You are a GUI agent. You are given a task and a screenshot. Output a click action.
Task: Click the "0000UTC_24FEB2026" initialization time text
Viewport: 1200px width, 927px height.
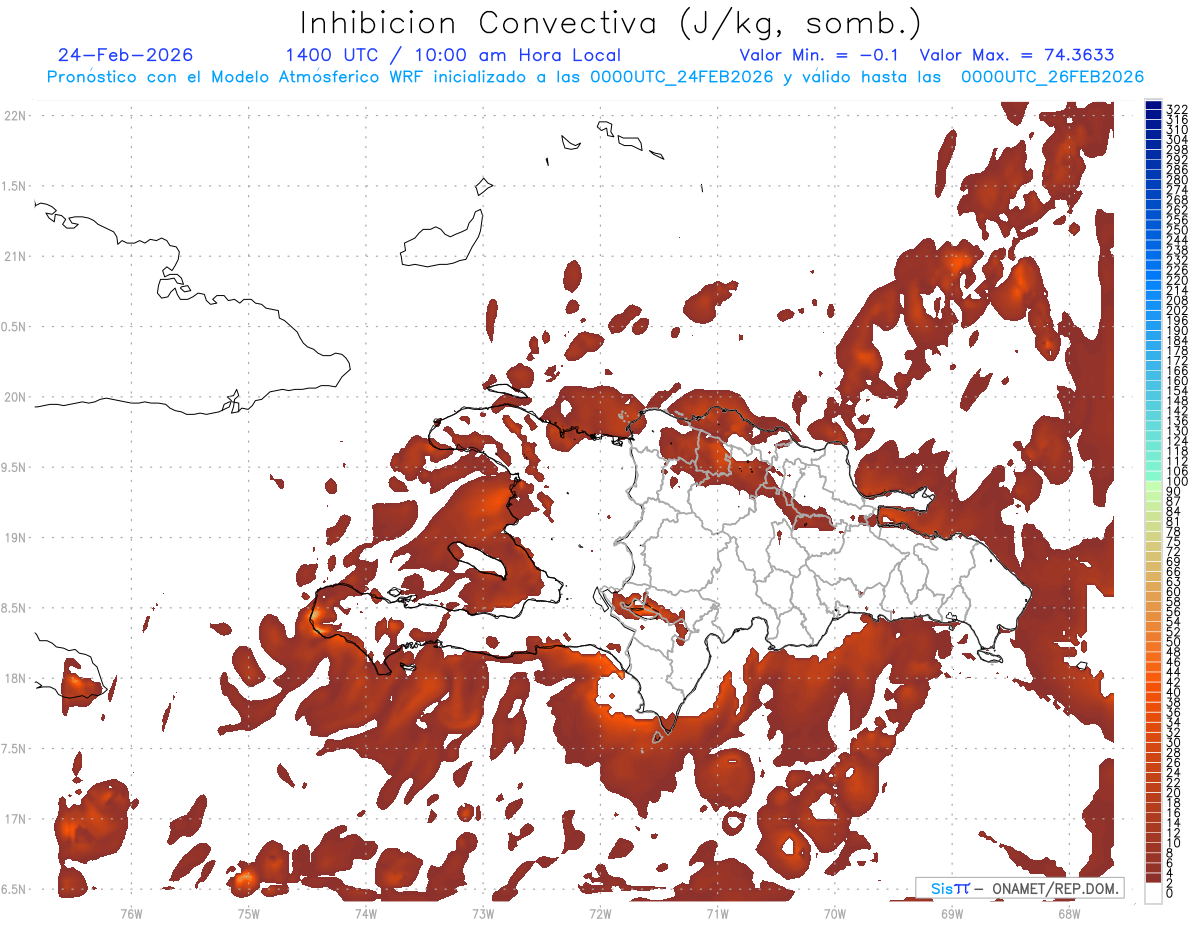683,77
